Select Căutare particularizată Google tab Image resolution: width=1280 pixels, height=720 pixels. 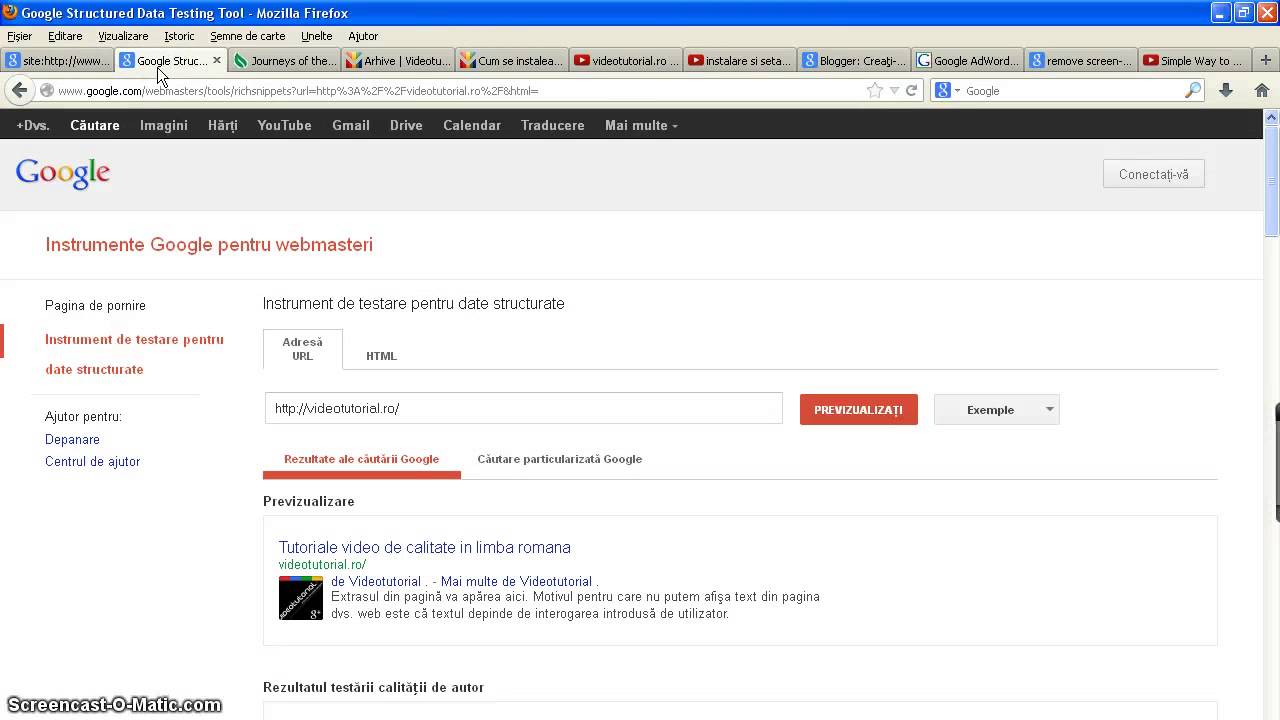tap(560, 459)
